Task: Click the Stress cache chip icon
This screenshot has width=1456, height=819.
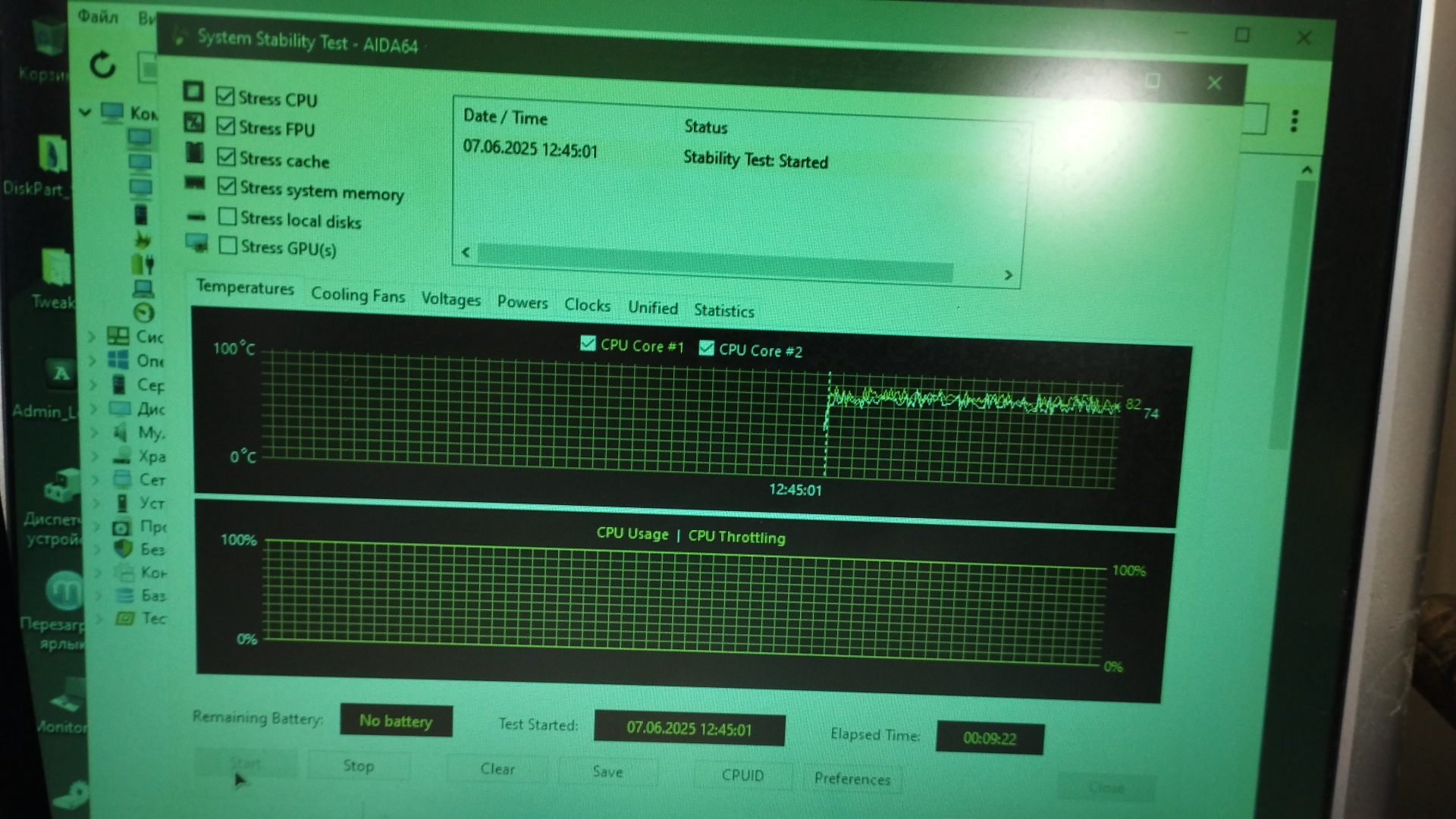Action: pyautogui.click(x=195, y=153)
